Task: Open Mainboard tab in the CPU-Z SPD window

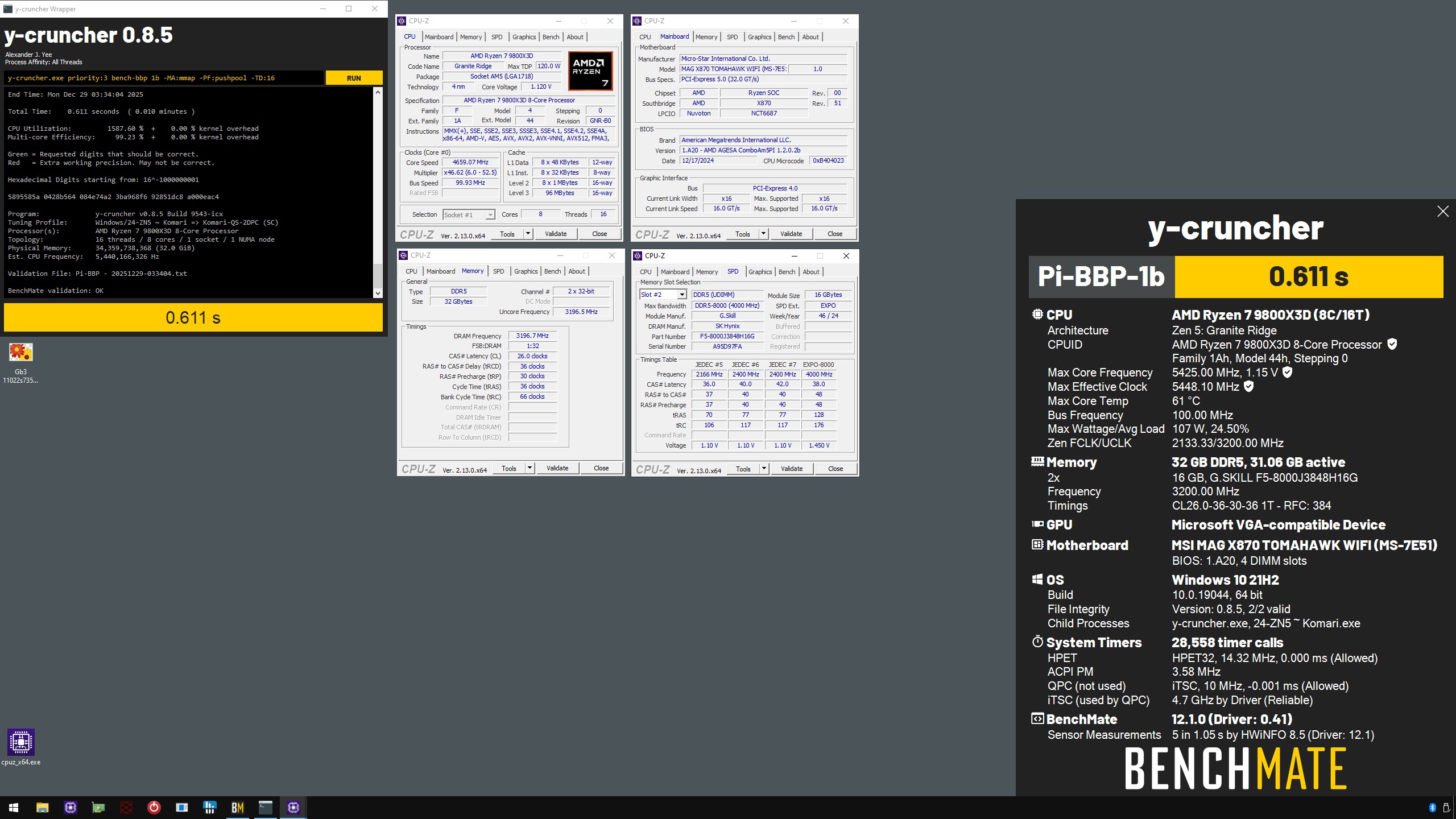Action: pos(675,272)
